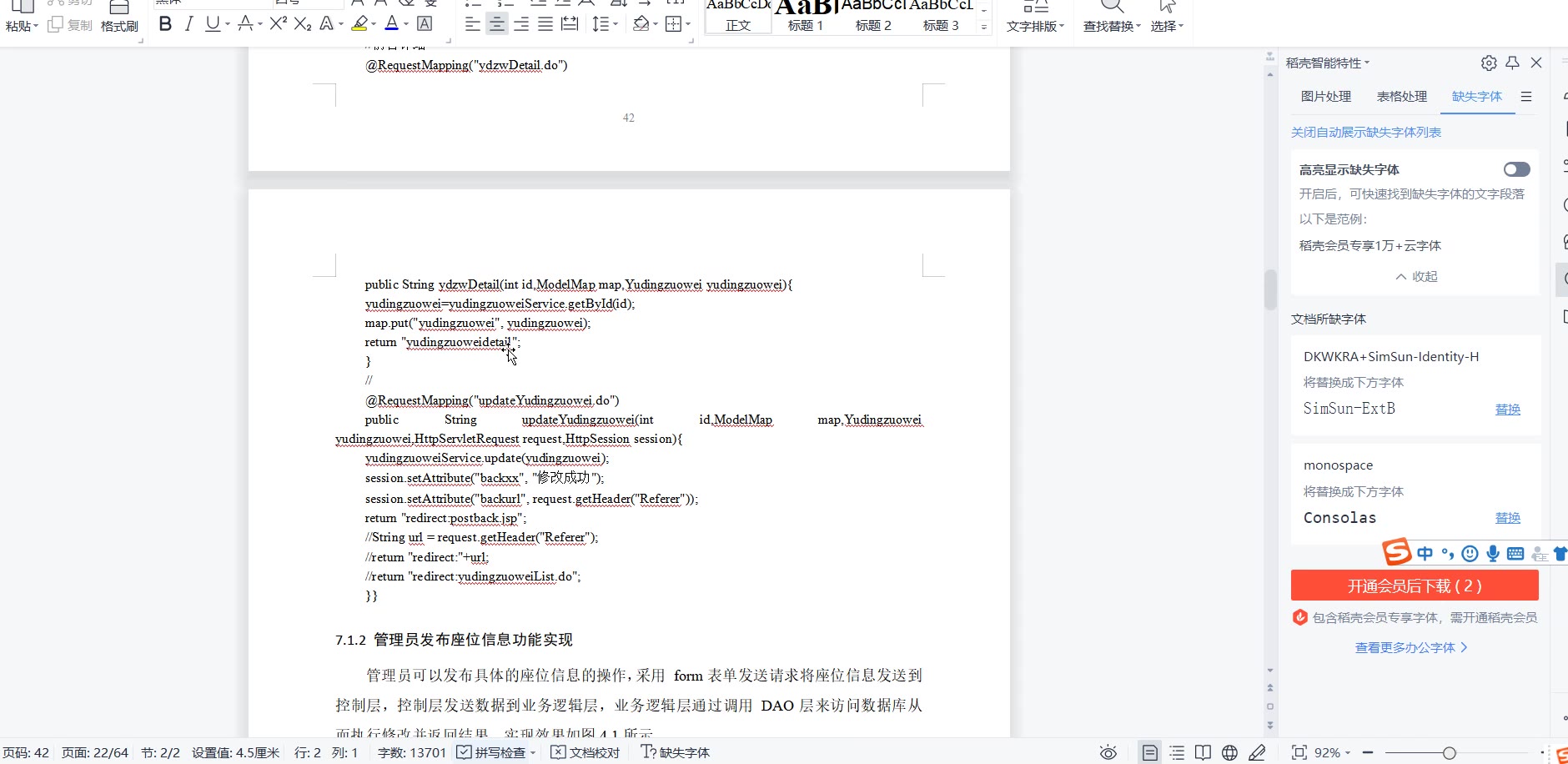The height and width of the screenshot is (764, 1568).
Task: Apply character border to text
Action: click(x=425, y=24)
